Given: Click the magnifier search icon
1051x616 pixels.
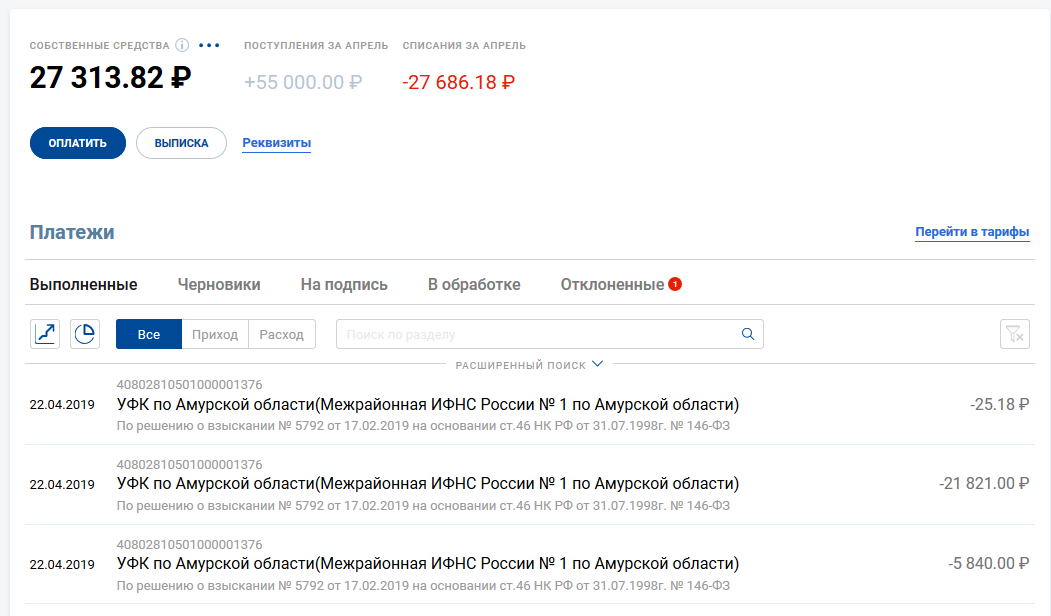Looking at the screenshot, I should click(x=747, y=334).
